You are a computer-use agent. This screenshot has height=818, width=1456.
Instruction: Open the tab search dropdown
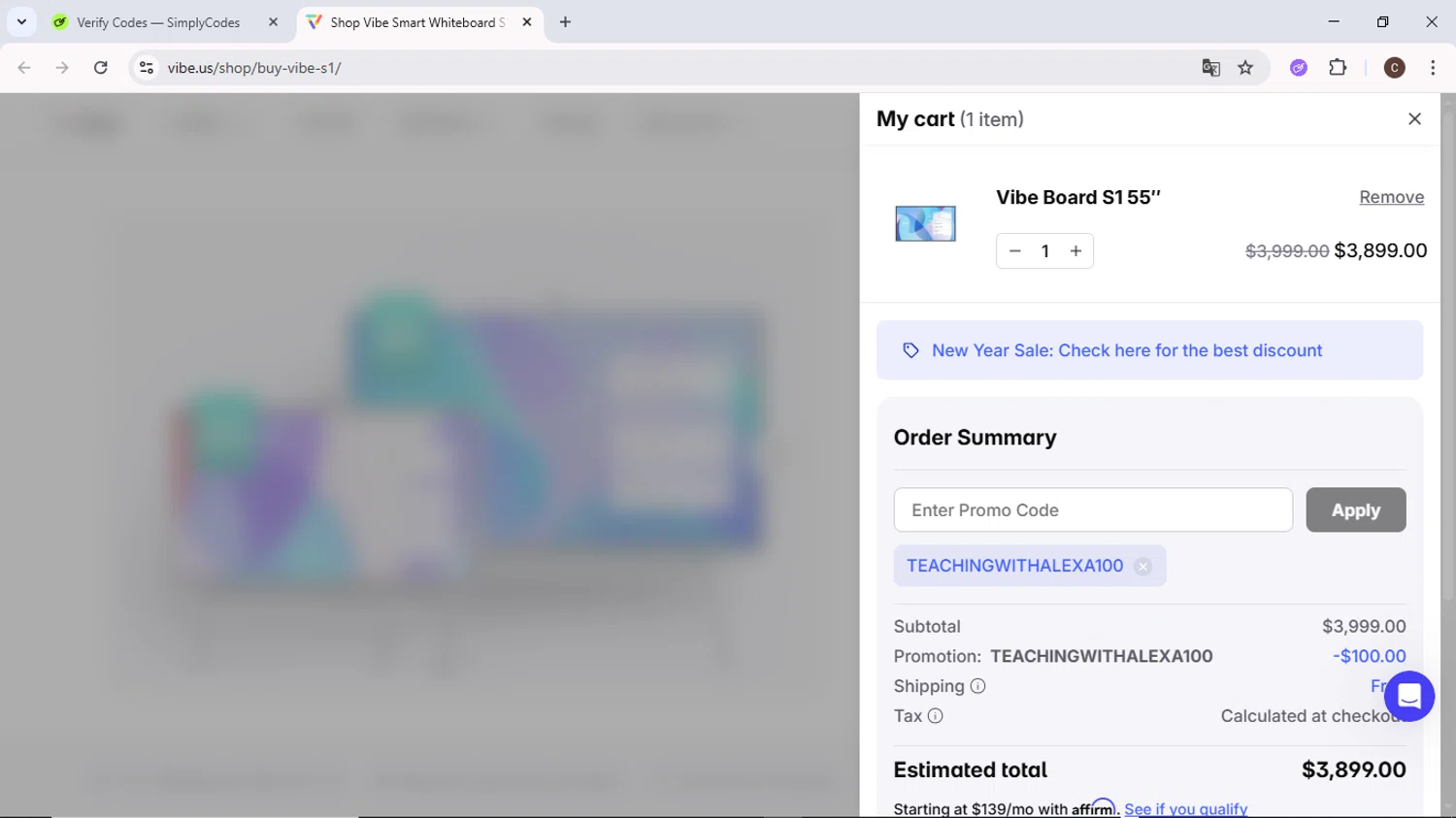point(21,22)
